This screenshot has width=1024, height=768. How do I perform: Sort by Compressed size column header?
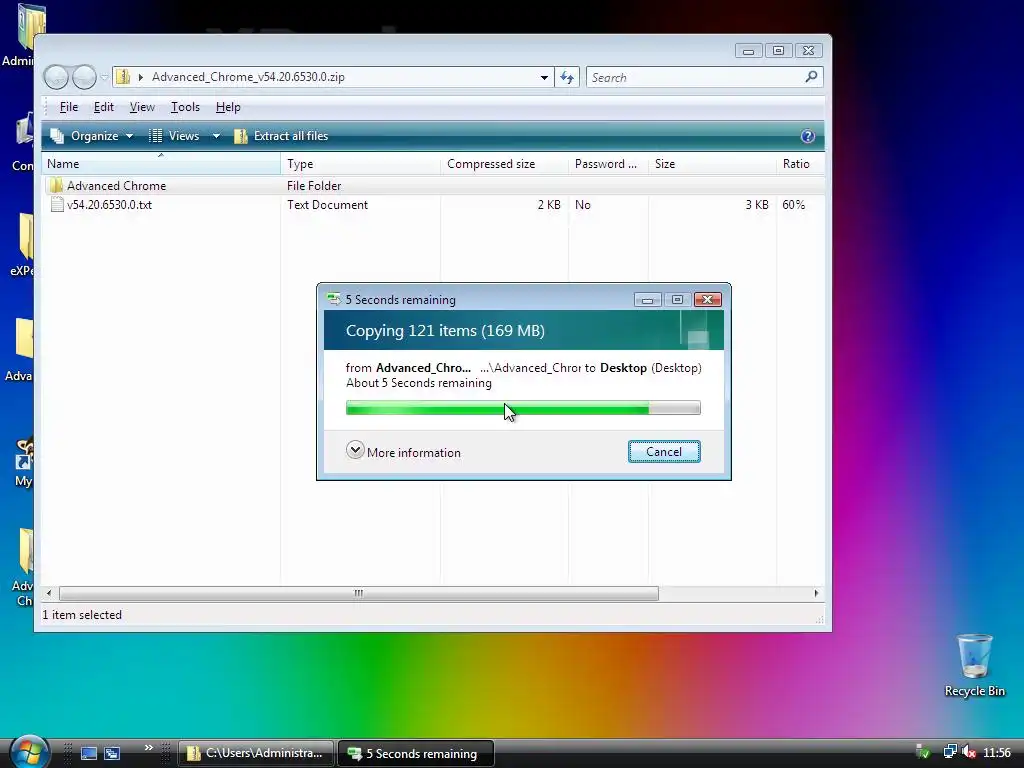click(505, 164)
